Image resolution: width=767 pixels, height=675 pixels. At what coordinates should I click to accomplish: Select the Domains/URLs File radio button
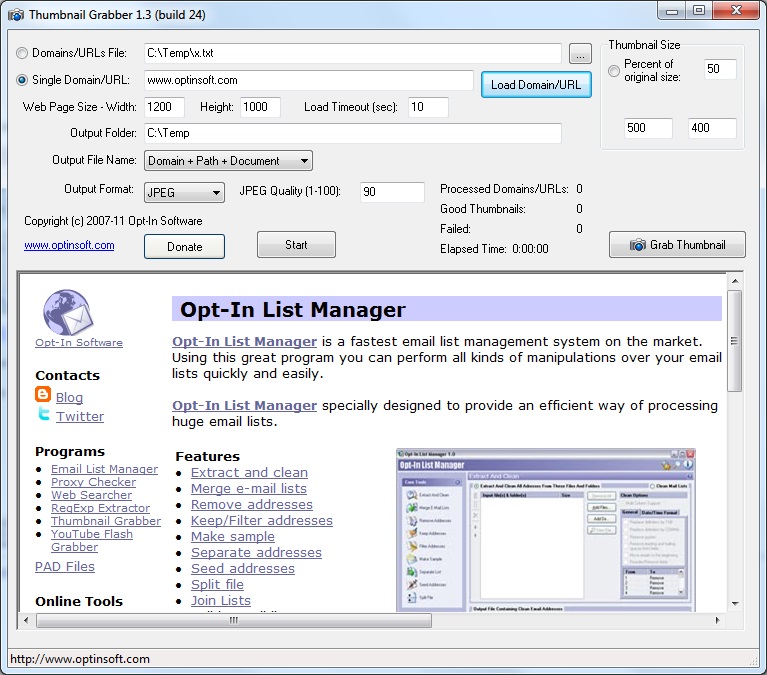pyautogui.click(x=23, y=53)
